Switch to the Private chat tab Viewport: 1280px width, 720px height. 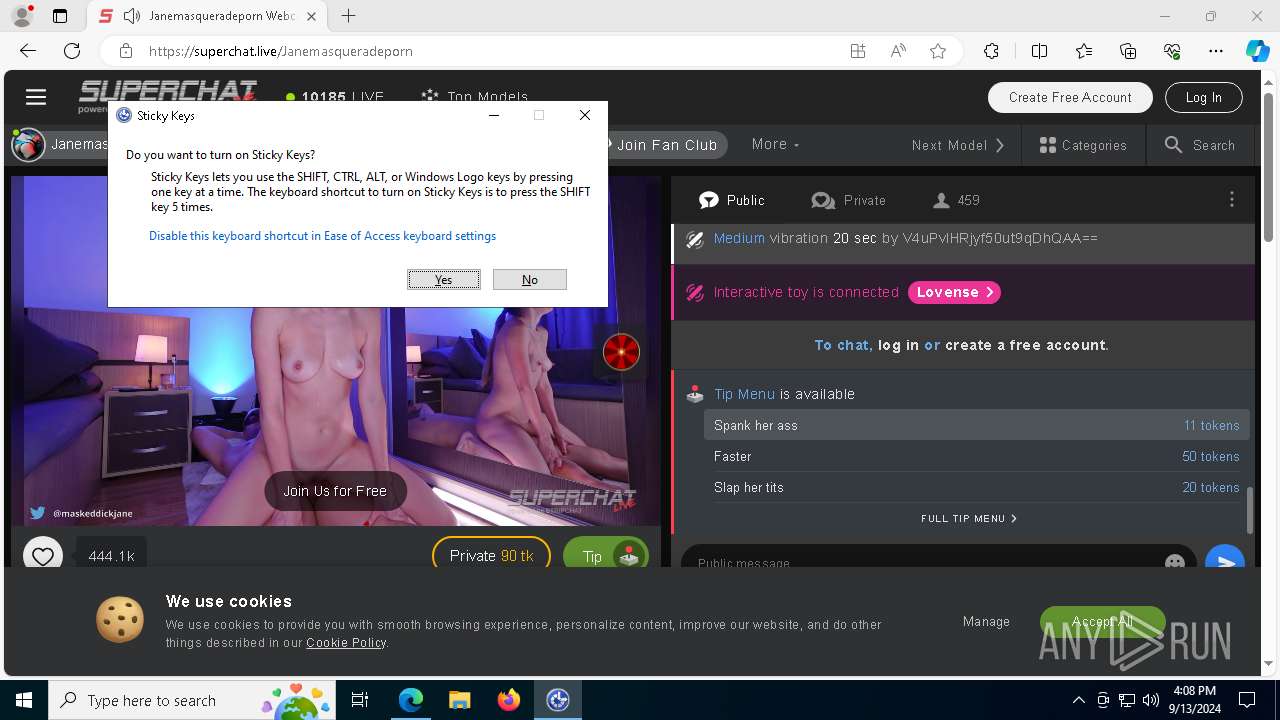tap(849, 200)
